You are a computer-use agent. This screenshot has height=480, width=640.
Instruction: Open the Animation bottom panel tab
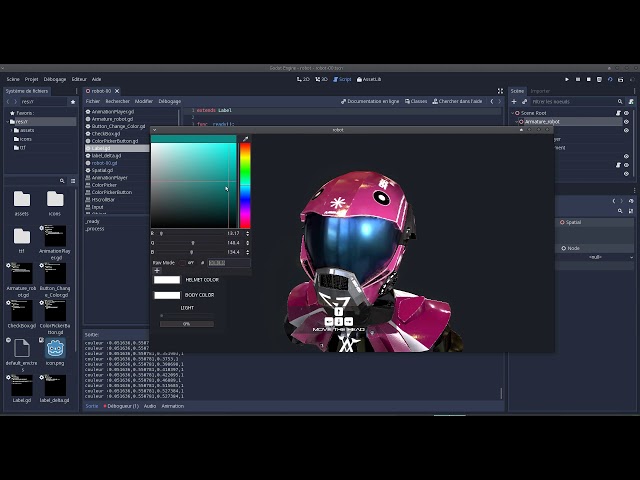click(x=173, y=406)
